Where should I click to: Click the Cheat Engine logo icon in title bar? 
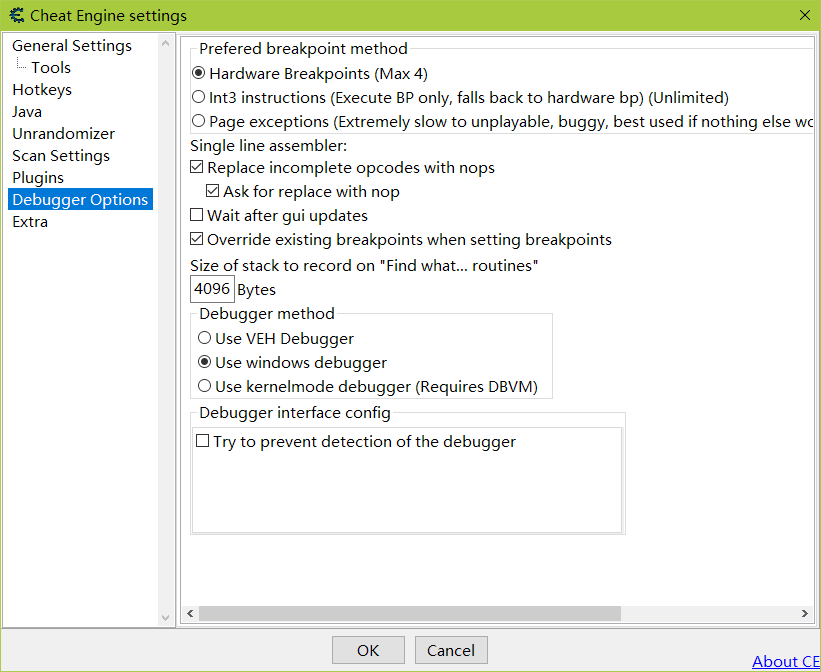click(16, 15)
